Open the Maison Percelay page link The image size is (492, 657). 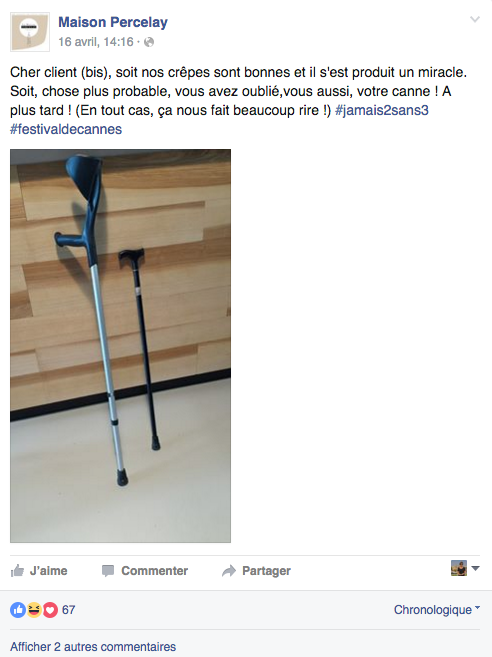(113, 22)
